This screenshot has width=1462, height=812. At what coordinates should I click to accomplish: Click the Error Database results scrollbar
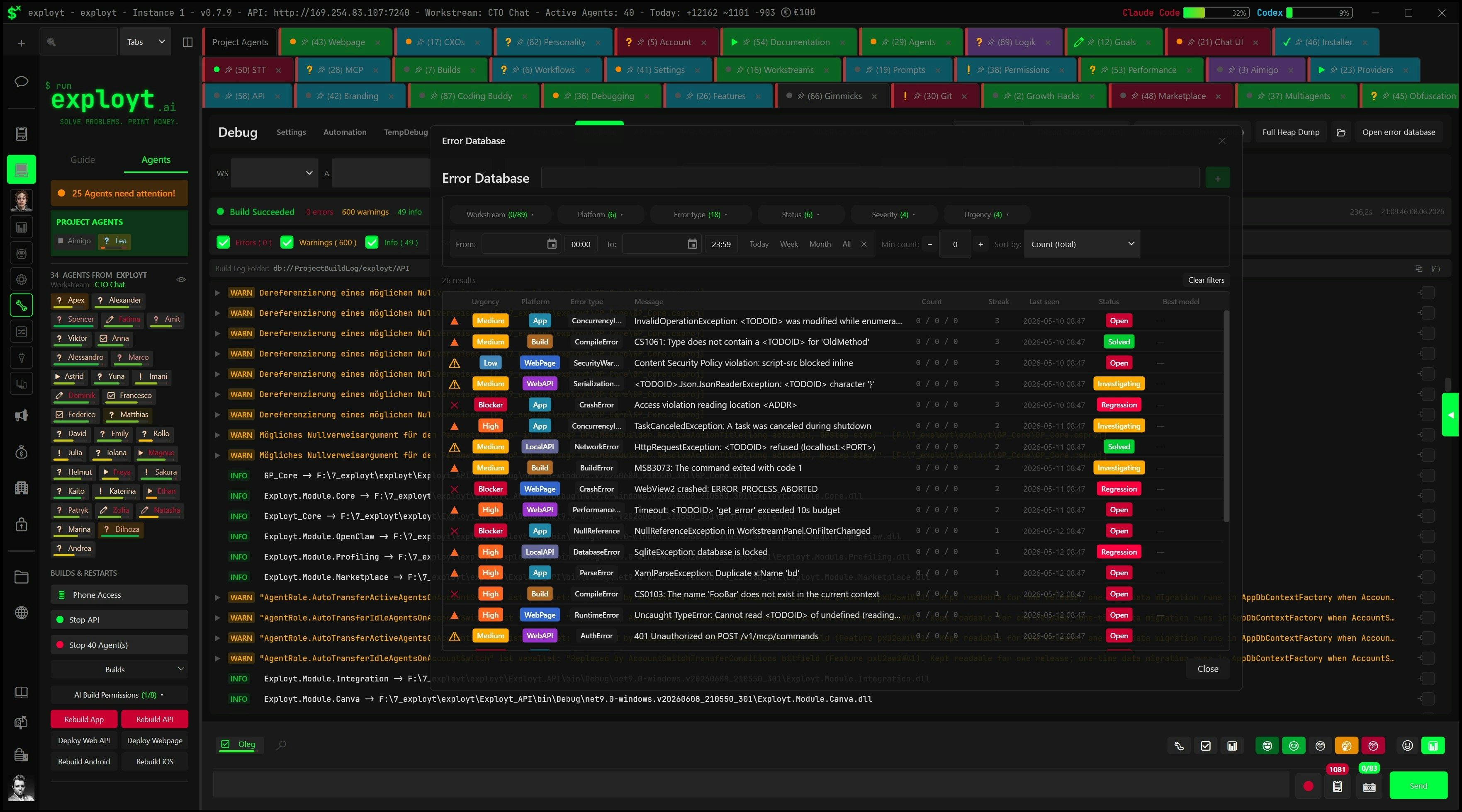click(x=1226, y=416)
